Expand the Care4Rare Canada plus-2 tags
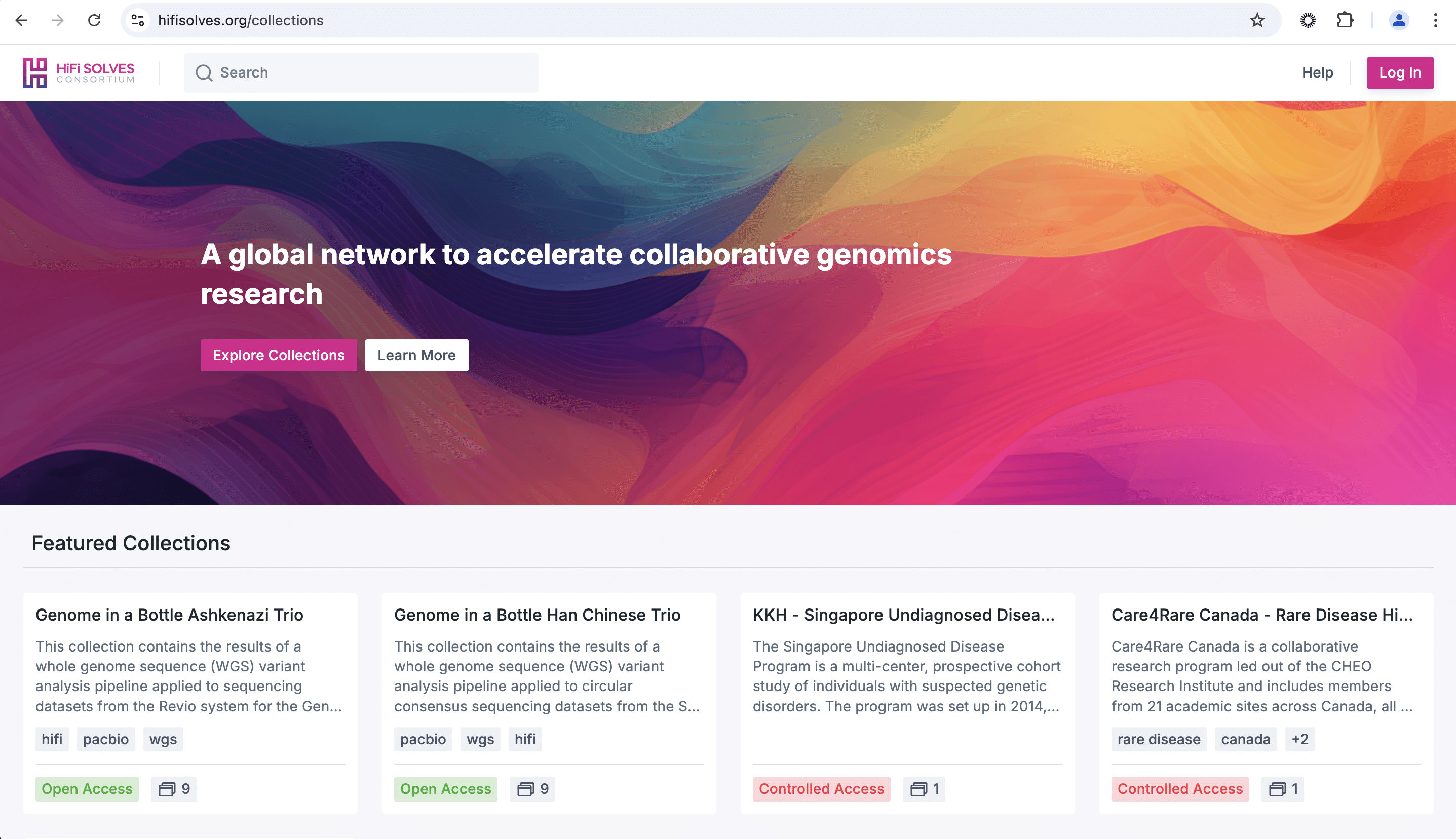The height and width of the screenshot is (839, 1456). tap(1298, 739)
